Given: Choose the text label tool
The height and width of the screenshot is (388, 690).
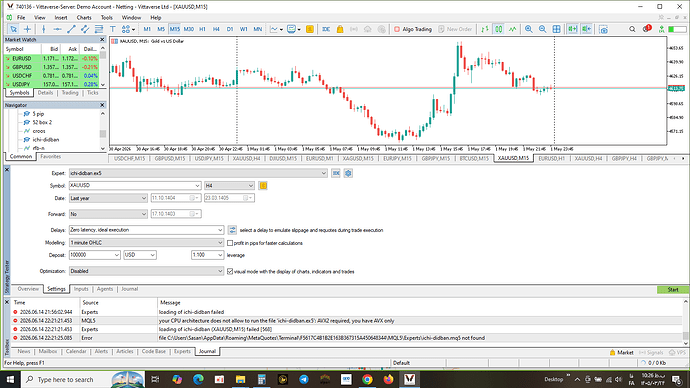Looking at the screenshot, I should pyautogui.click(x=113, y=29).
